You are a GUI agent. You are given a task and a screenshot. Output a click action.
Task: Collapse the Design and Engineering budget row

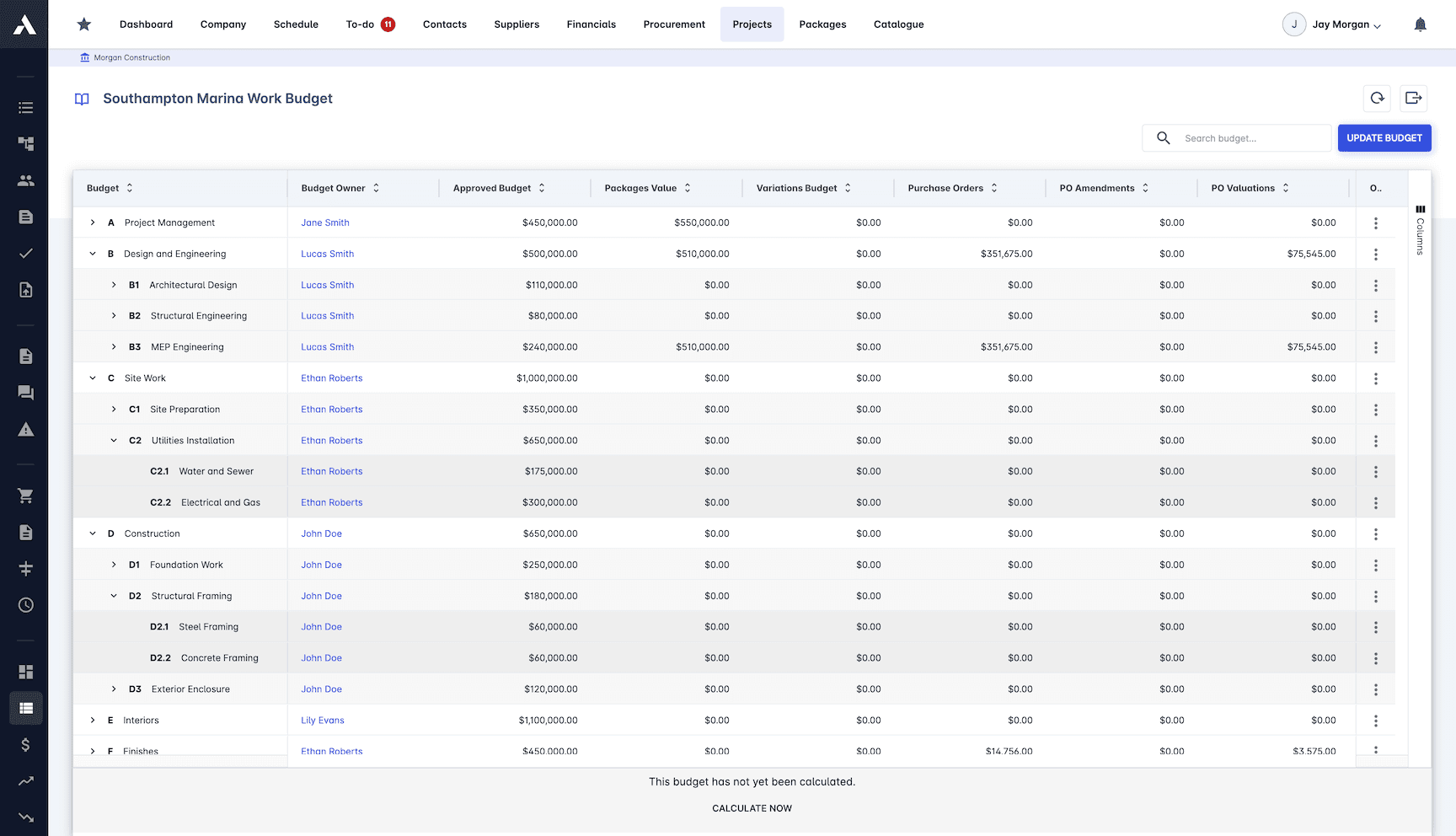pyautogui.click(x=93, y=253)
